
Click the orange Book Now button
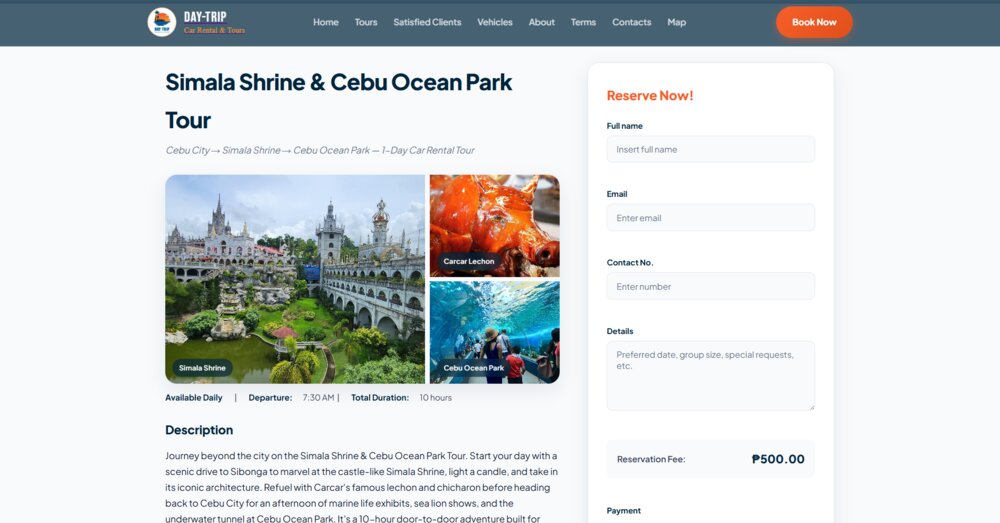(x=814, y=22)
